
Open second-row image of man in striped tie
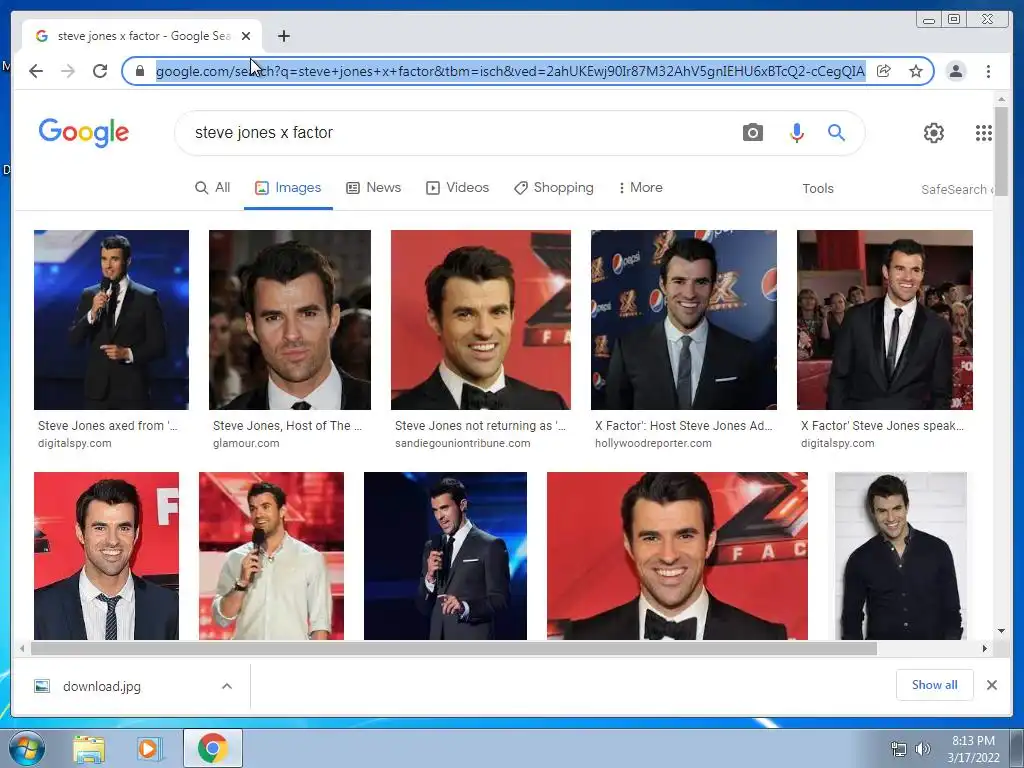(106, 556)
